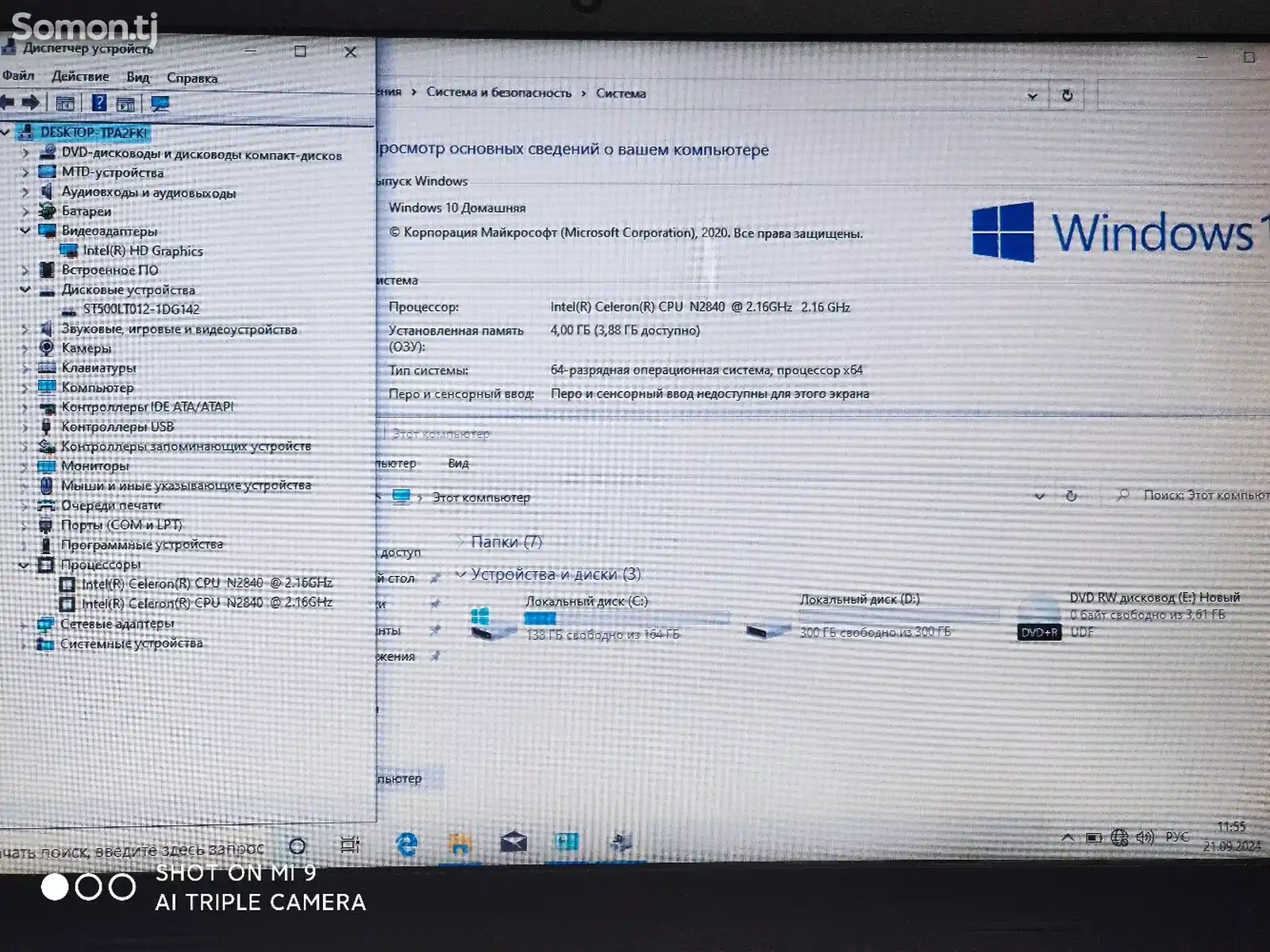Select Порты (COM и LPT)

(x=121, y=524)
